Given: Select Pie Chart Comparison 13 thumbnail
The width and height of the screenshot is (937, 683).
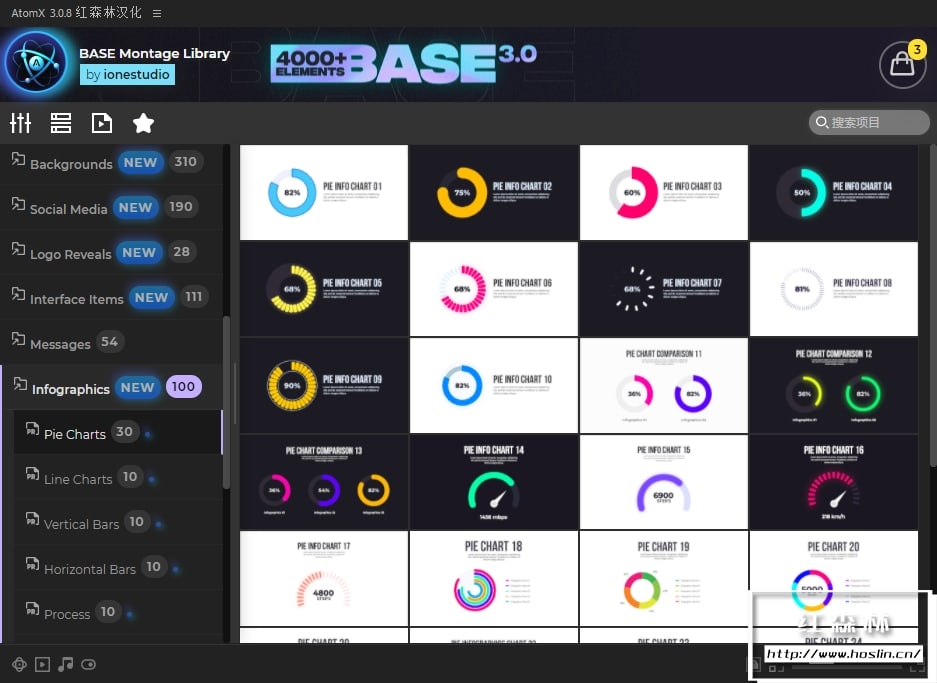Looking at the screenshot, I should coord(324,482).
